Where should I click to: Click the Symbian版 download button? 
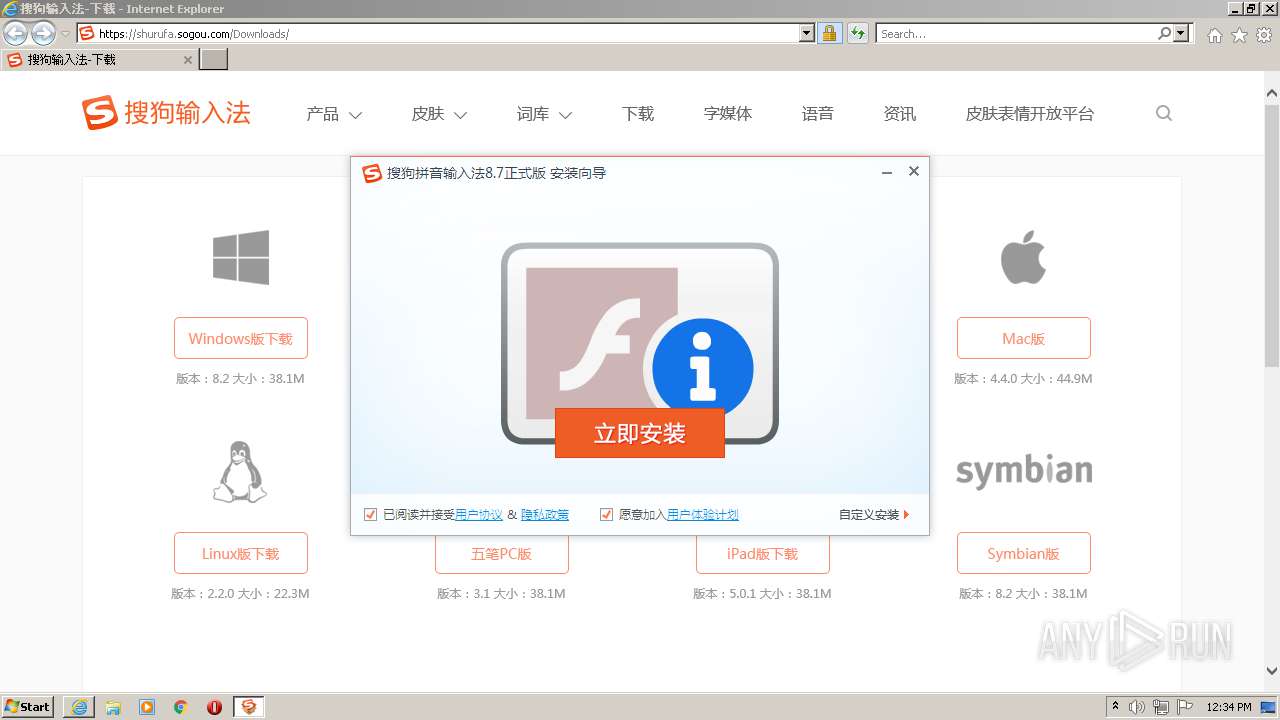(x=1024, y=553)
